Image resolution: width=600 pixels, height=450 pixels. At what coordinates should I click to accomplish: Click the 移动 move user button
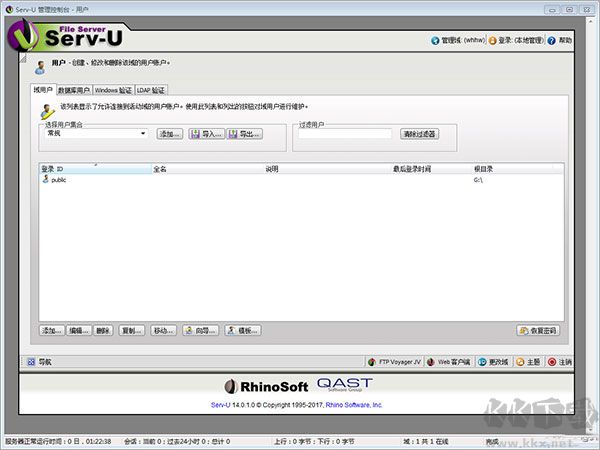point(164,331)
